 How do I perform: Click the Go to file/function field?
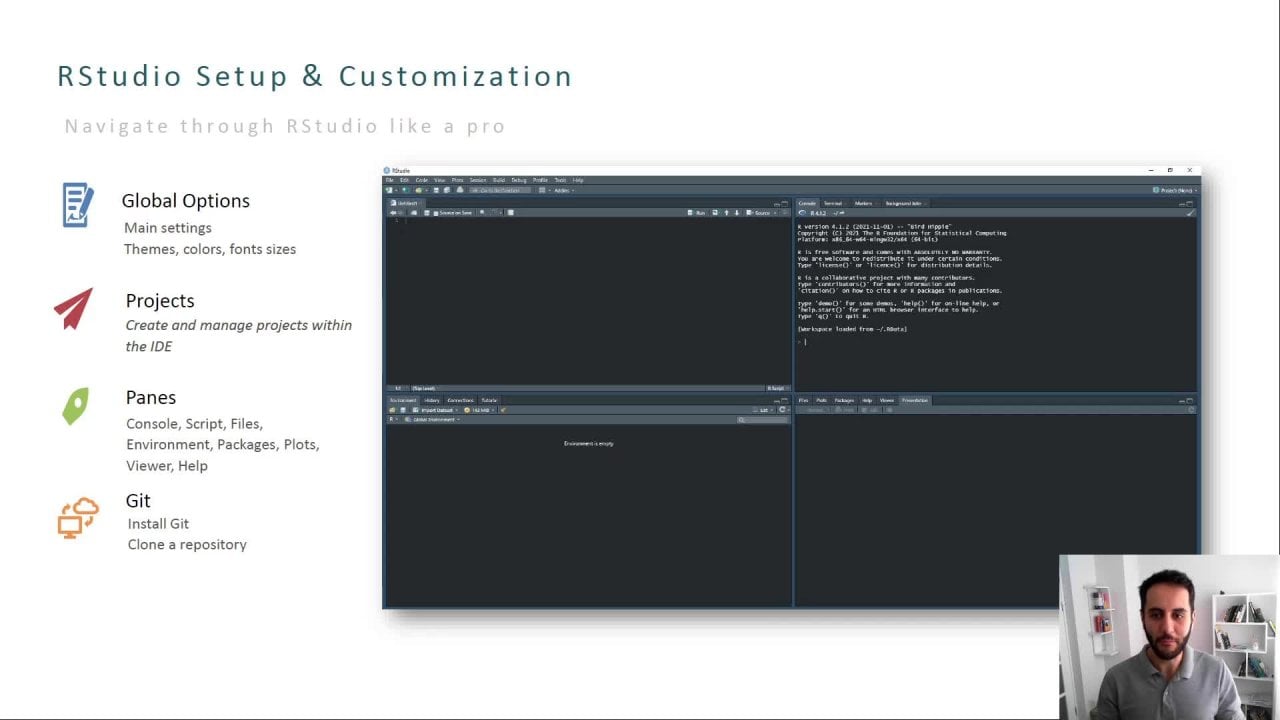point(500,190)
